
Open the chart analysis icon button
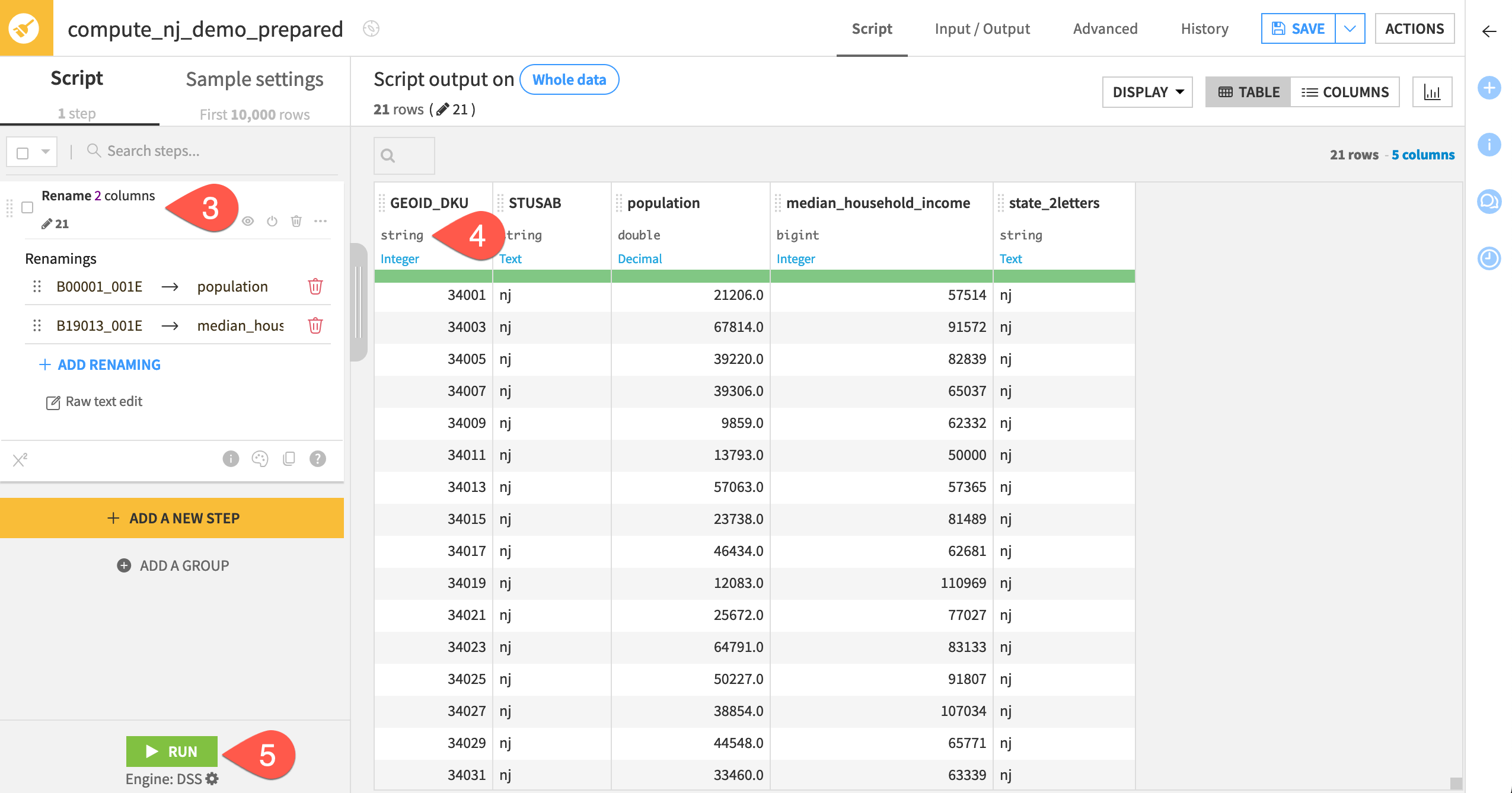pos(1432,92)
